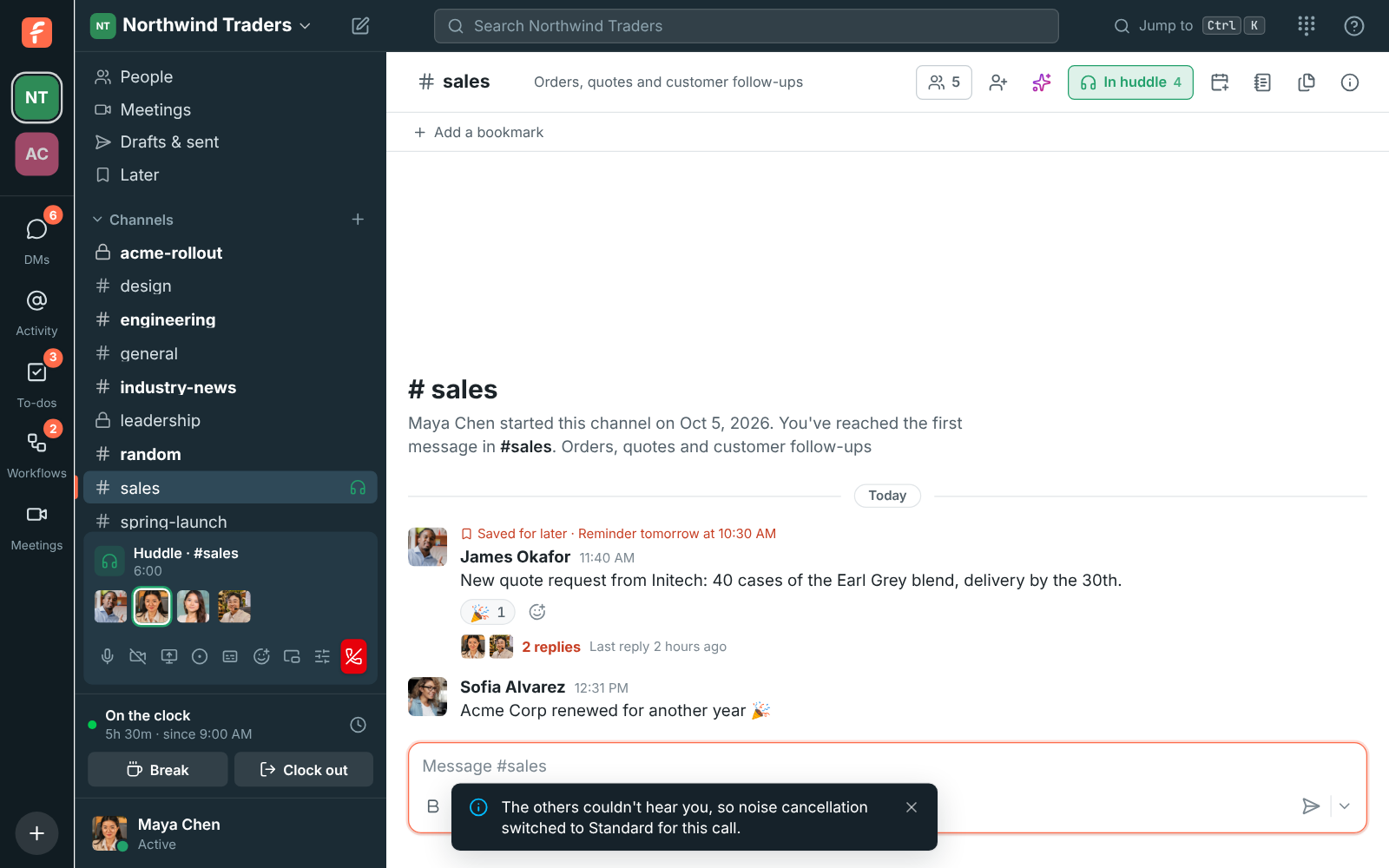Add people to the sales channel
The width and height of the screenshot is (1389, 868).
(998, 82)
